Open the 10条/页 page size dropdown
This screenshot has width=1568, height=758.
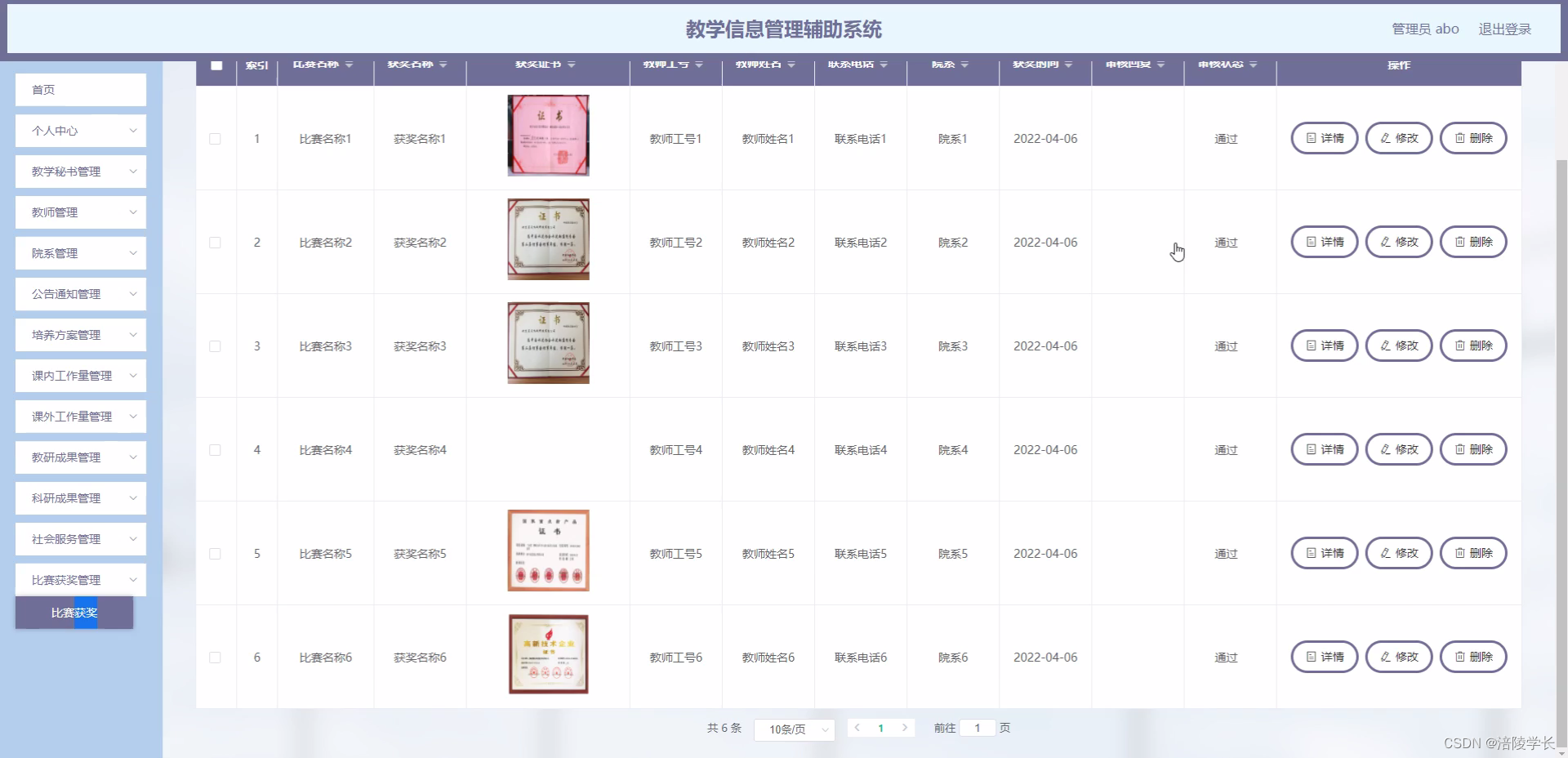coord(793,729)
